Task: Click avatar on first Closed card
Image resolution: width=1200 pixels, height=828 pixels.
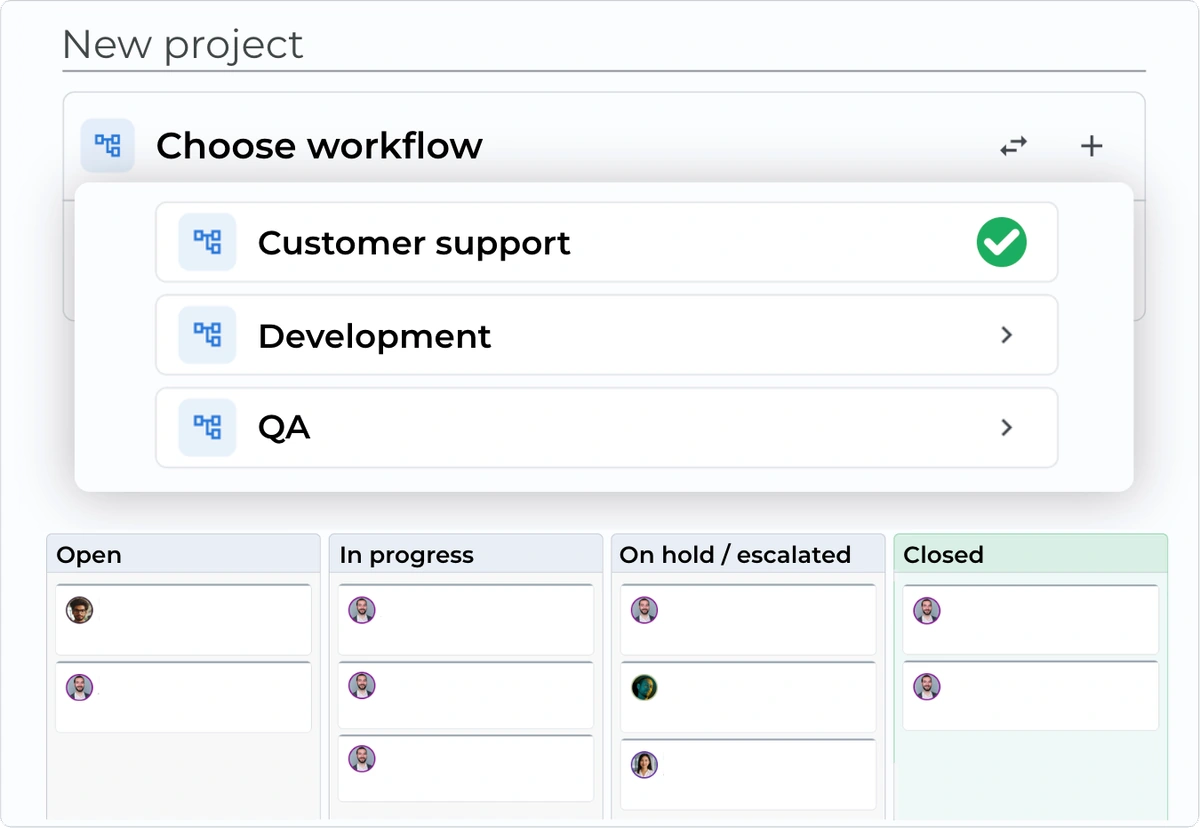Action: click(927, 610)
